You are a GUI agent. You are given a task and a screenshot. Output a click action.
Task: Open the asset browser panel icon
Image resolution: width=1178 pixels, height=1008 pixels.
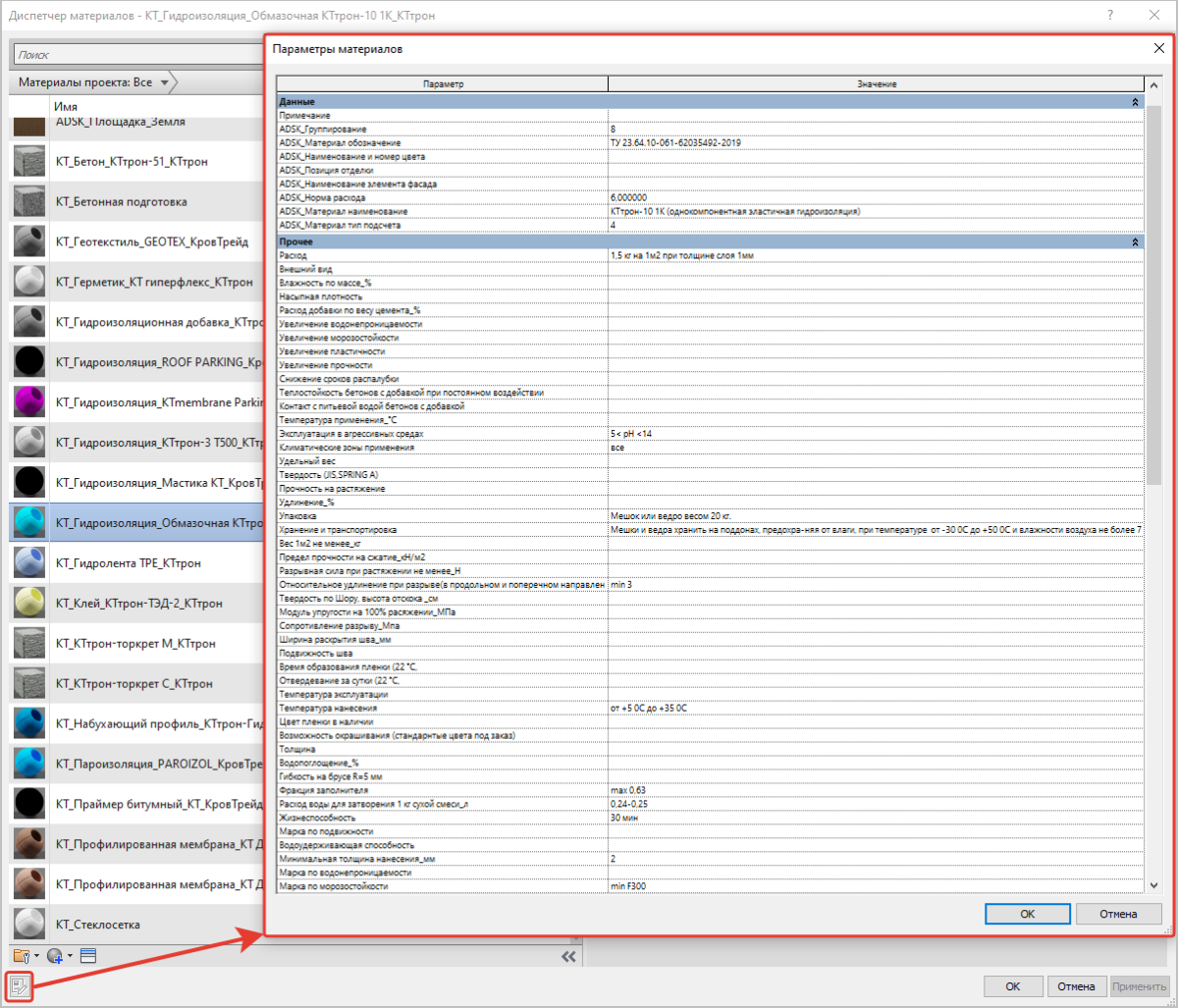pyautogui.click(x=87, y=955)
